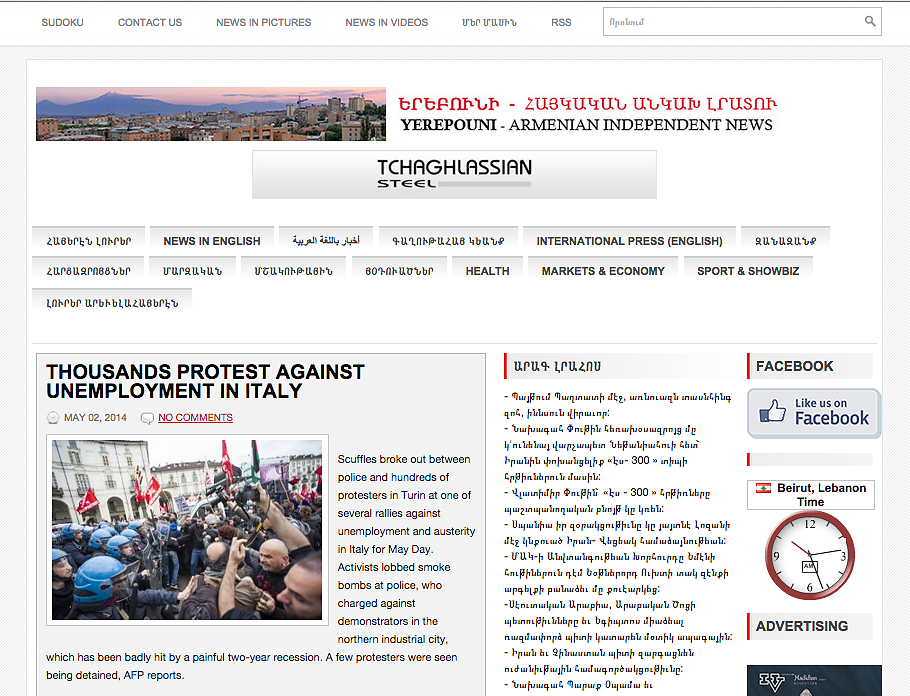
Task: Click the search magnifier icon
Action: 869,21
